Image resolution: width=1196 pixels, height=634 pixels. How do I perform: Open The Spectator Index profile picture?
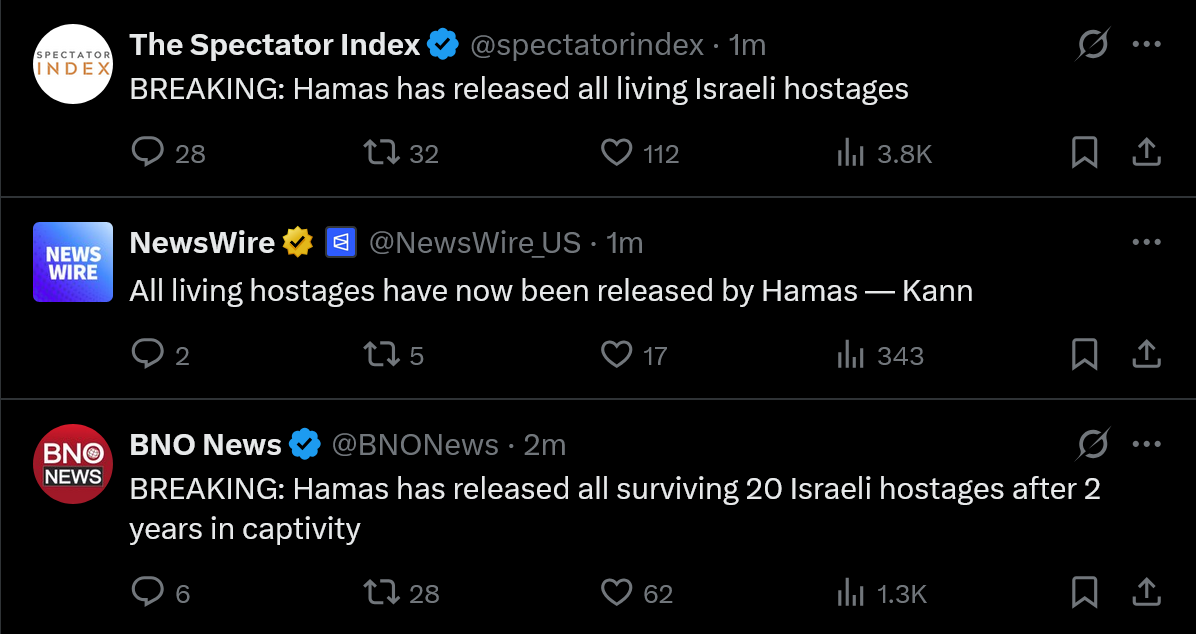click(73, 63)
